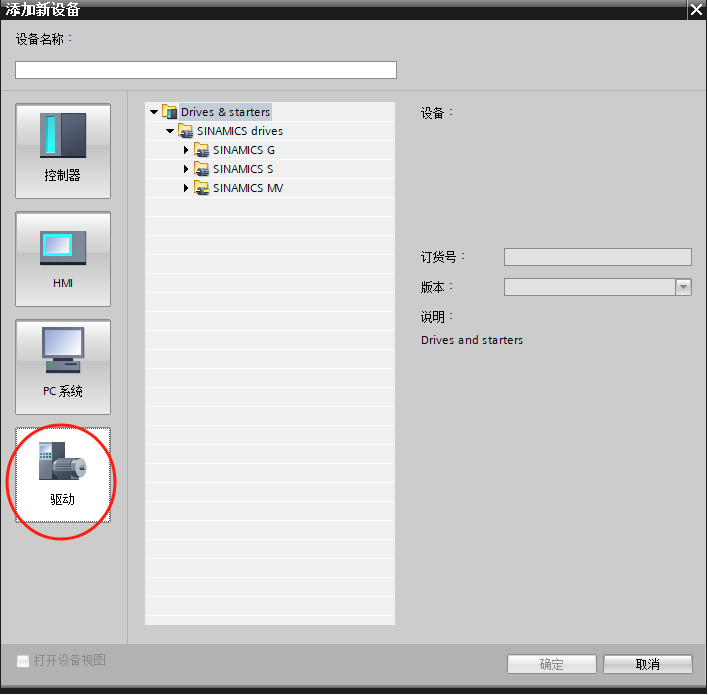Focus the 设备名称 device name field

click(x=206, y=70)
